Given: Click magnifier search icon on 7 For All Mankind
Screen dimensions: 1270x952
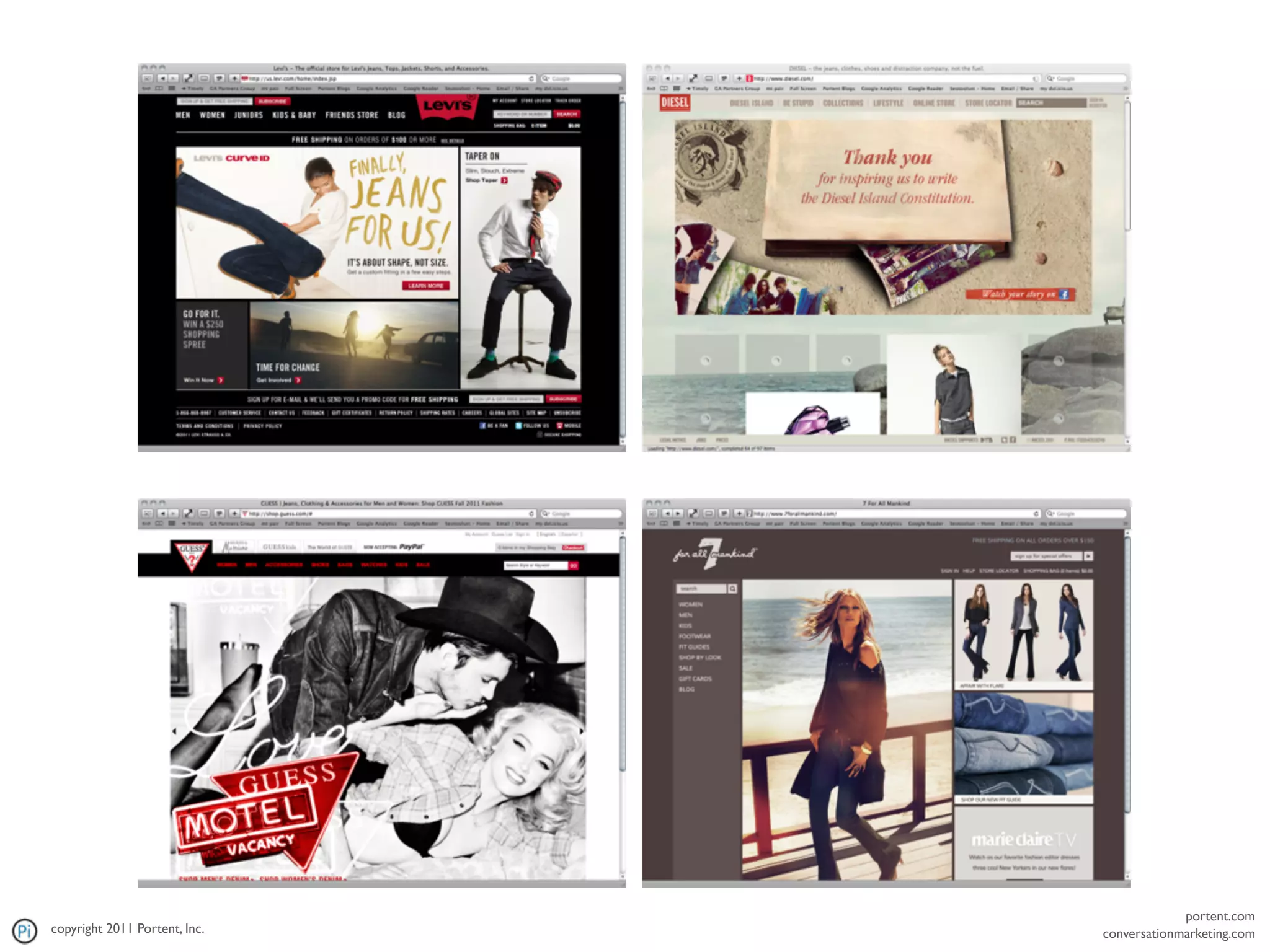Looking at the screenshot, I should [732, 589].
